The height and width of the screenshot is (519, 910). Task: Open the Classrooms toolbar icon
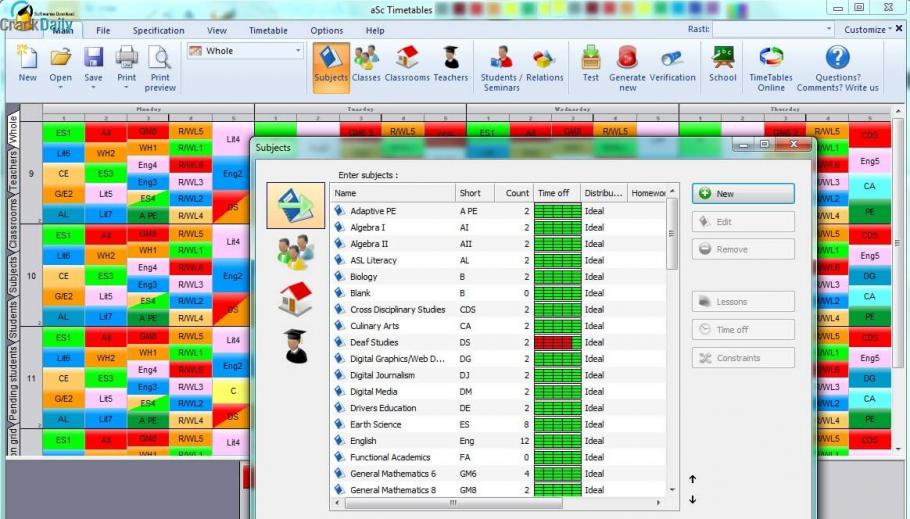click(407, 64)
